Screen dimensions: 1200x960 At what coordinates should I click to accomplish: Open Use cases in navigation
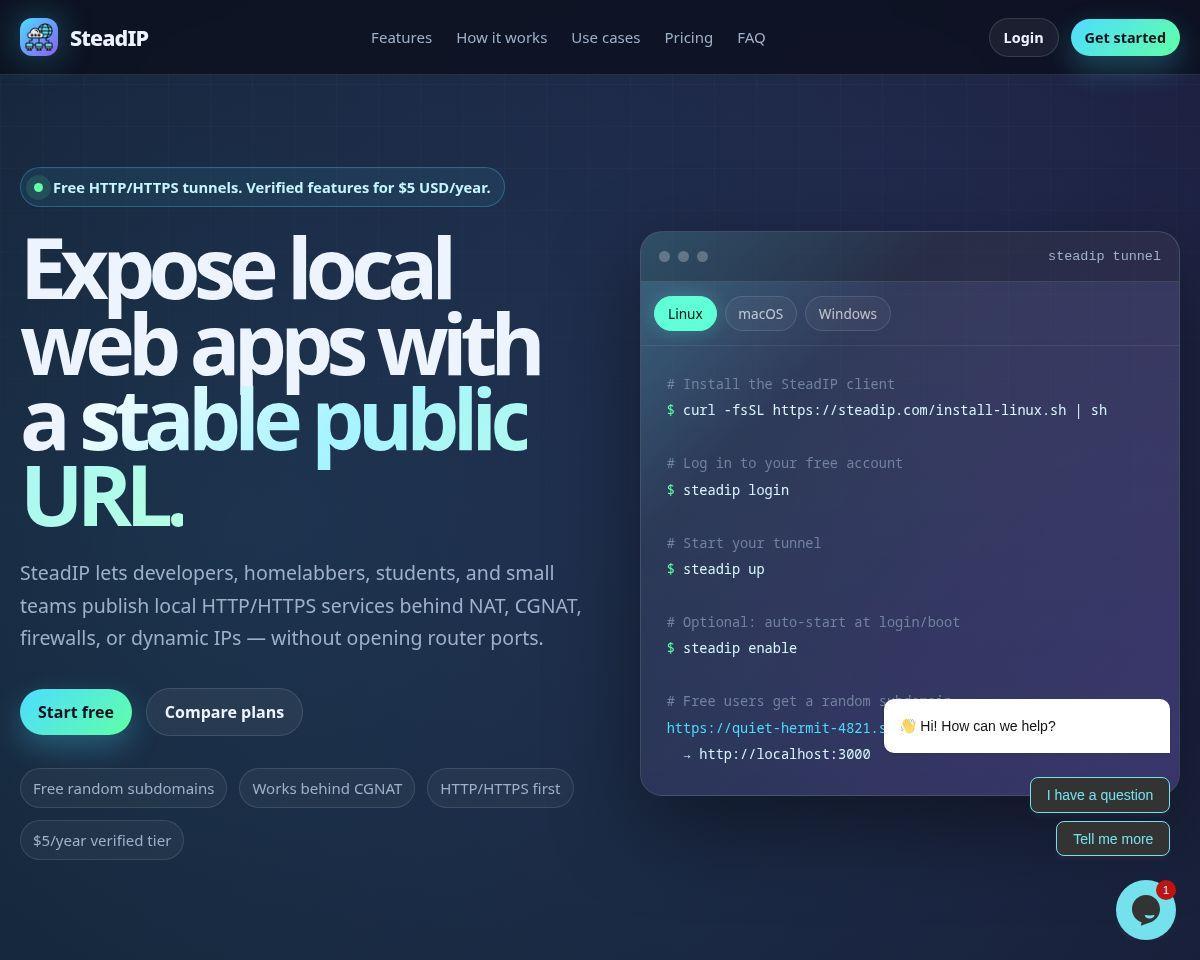(x=605, y=38)
